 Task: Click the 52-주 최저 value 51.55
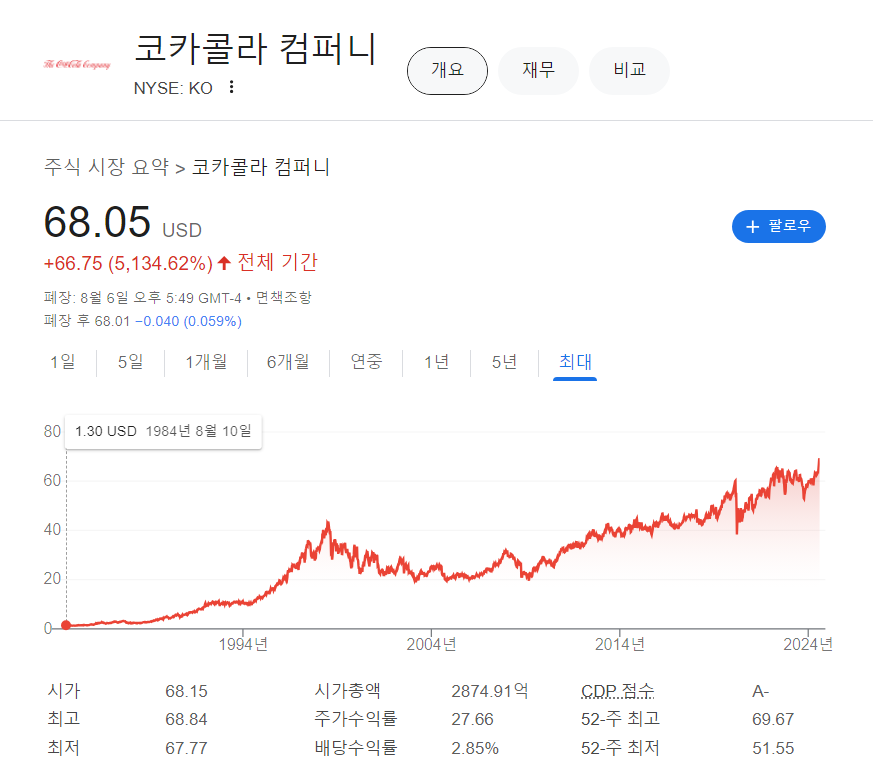[773, 748]
